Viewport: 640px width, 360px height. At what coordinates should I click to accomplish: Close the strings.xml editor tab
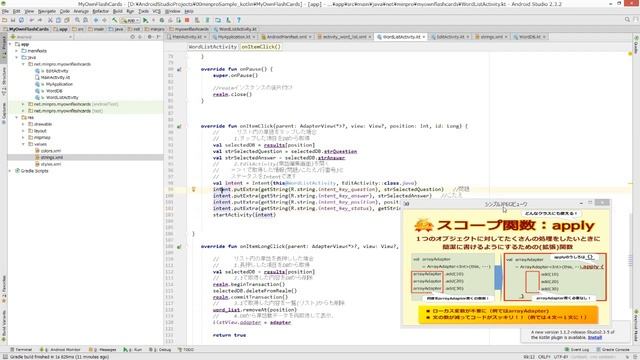click(x=506, y=37)
